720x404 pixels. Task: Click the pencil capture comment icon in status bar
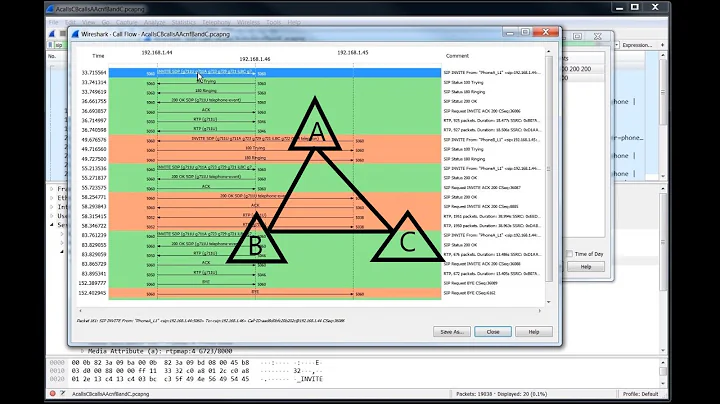63,393
